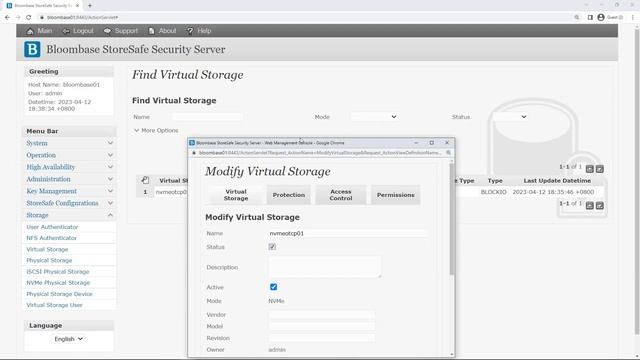Click the Model input field

321,327
